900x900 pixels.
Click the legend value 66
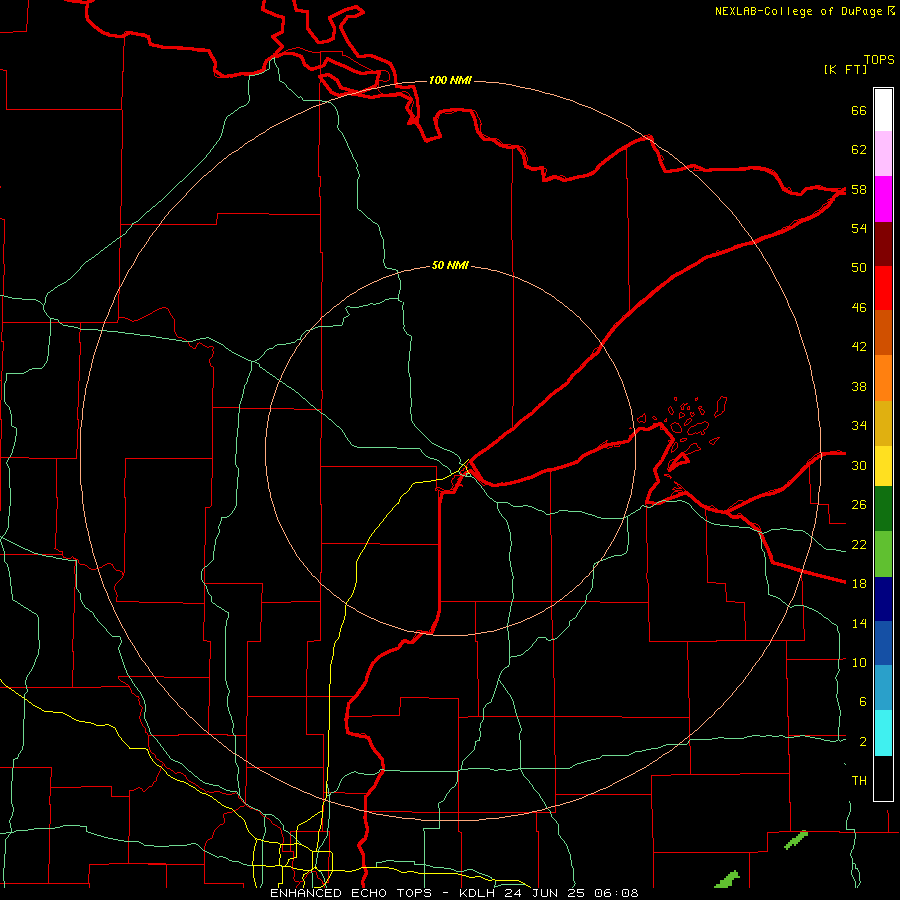coord(859,110)
